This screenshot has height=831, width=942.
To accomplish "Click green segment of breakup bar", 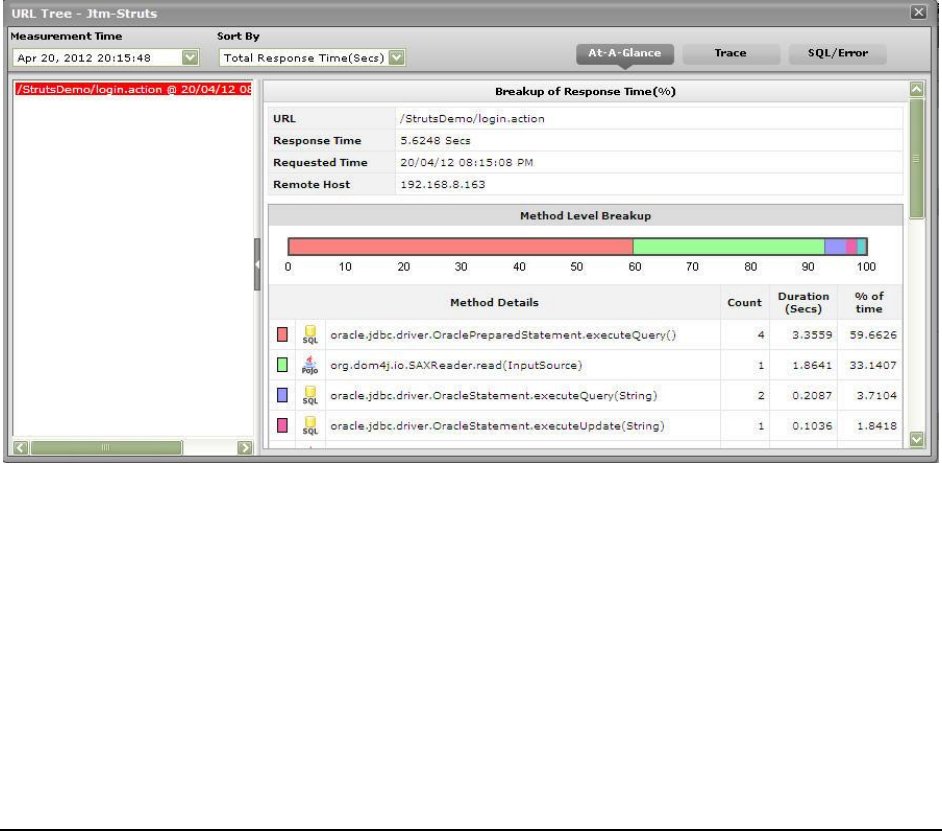I will pos(729,246).
